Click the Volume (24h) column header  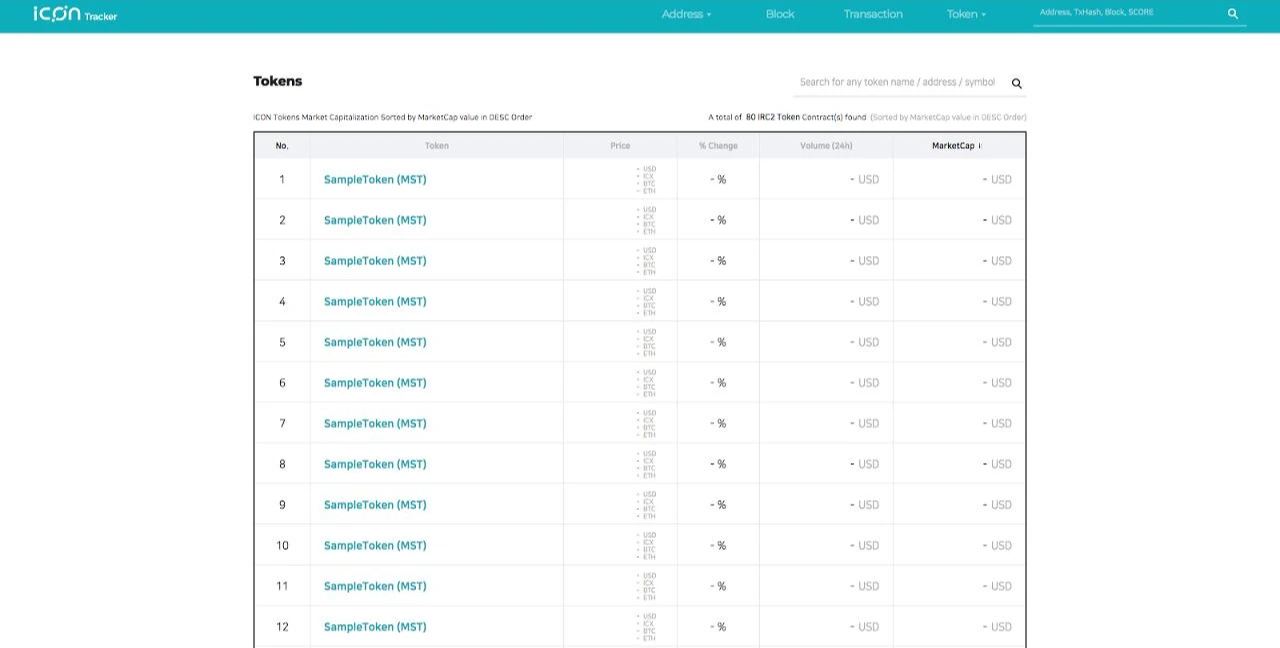pyautogui.click(x=826, y=146)
